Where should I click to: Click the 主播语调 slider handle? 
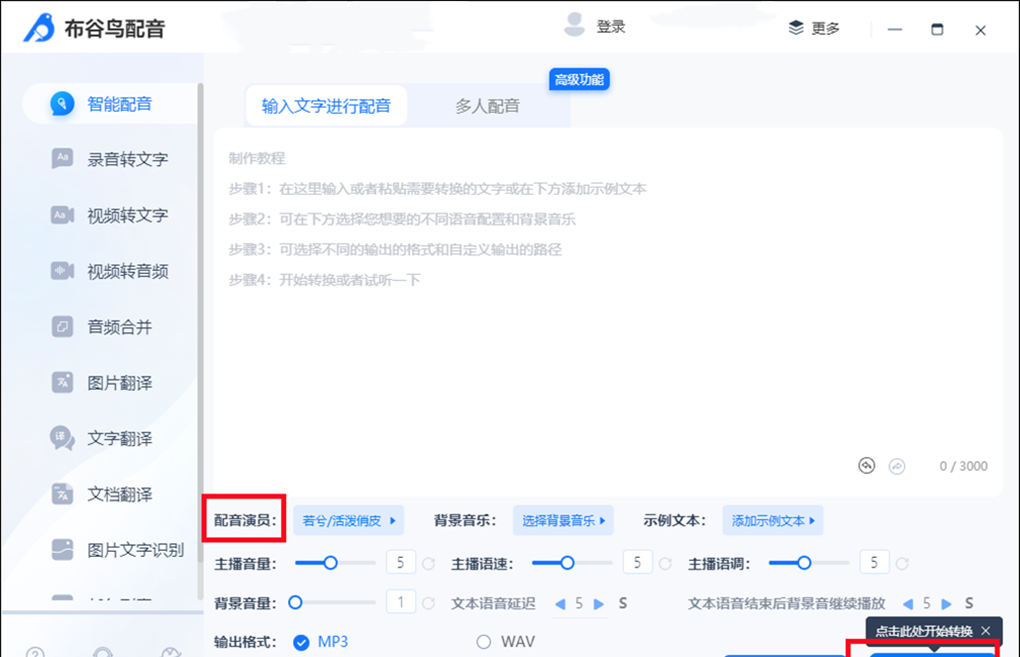804,563
